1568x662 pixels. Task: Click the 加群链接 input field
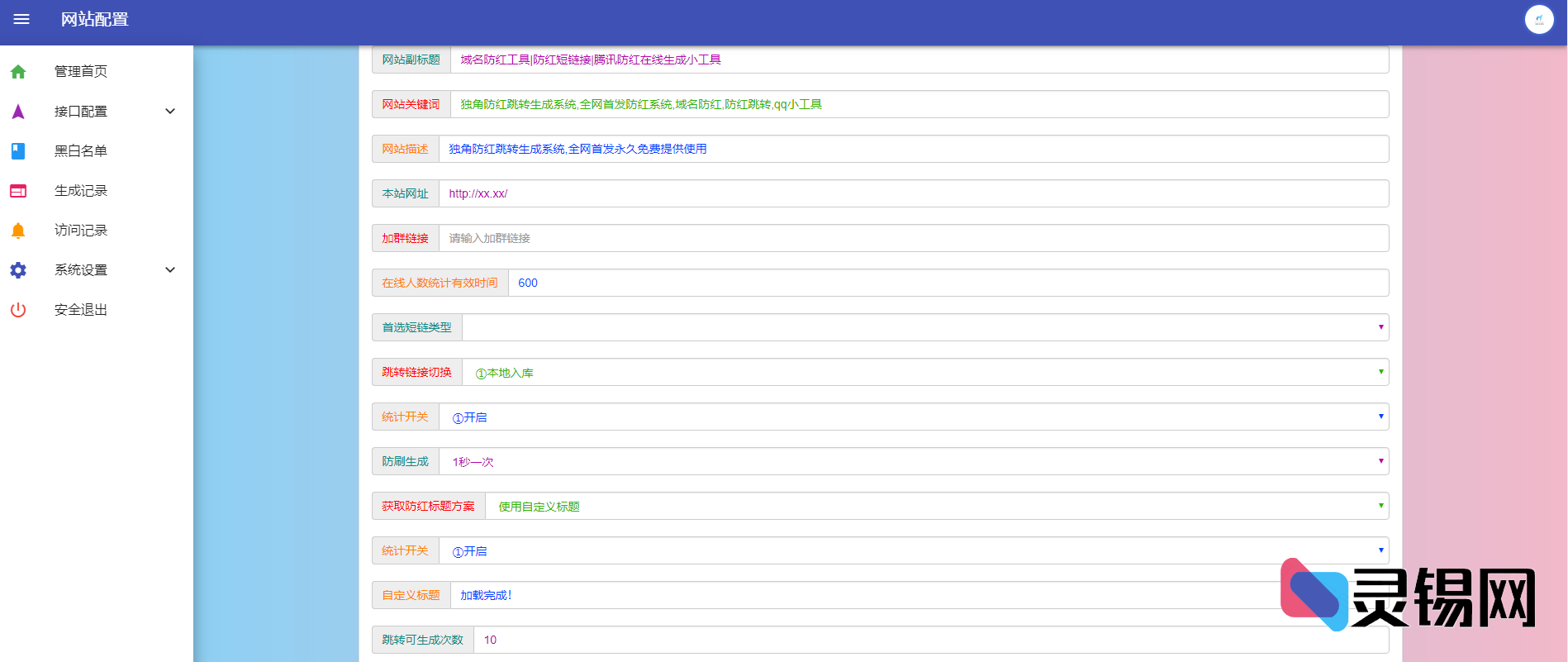913,238
